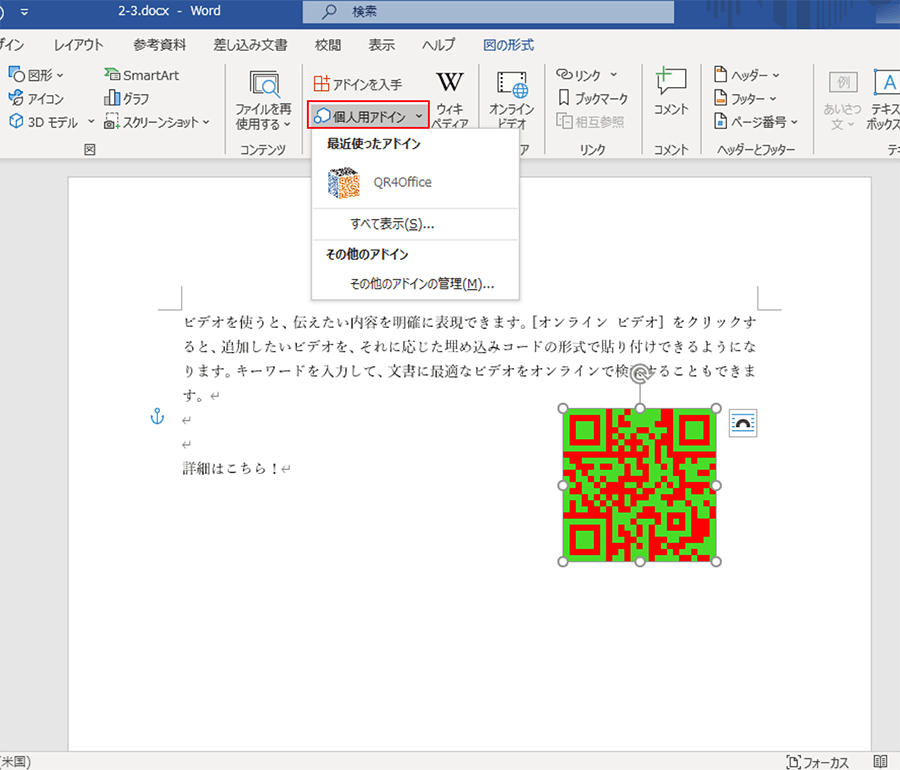This screenshot has width=900, height=770.
Task: Click the search magnifier icon
Action: pyautogui.click(x=328, y=11)
